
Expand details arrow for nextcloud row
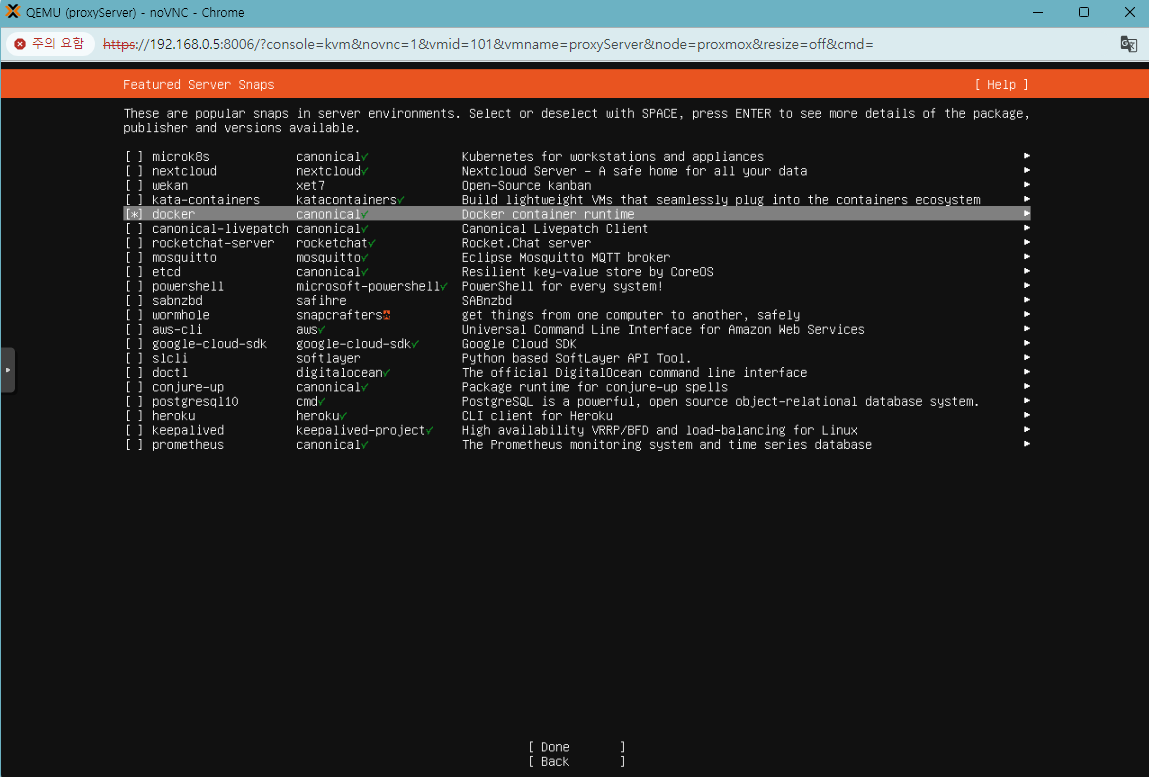pos(1027,170)
